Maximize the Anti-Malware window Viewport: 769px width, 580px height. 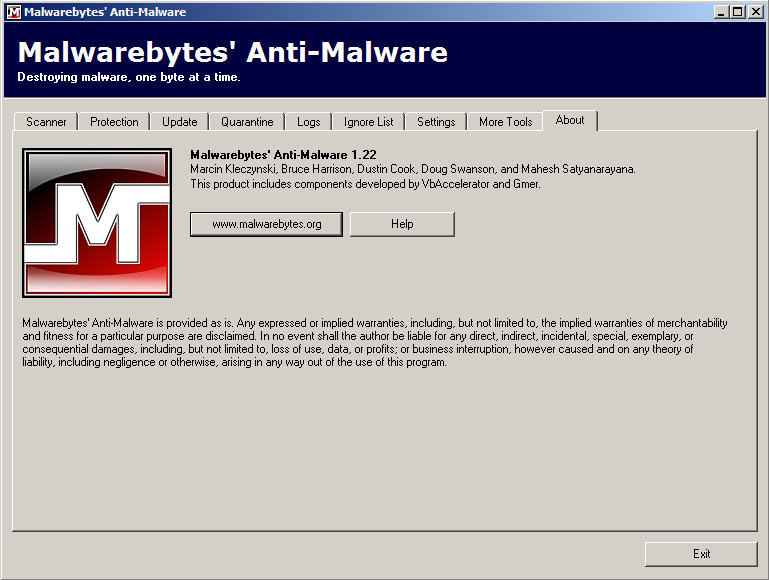(x=737, y=12)
